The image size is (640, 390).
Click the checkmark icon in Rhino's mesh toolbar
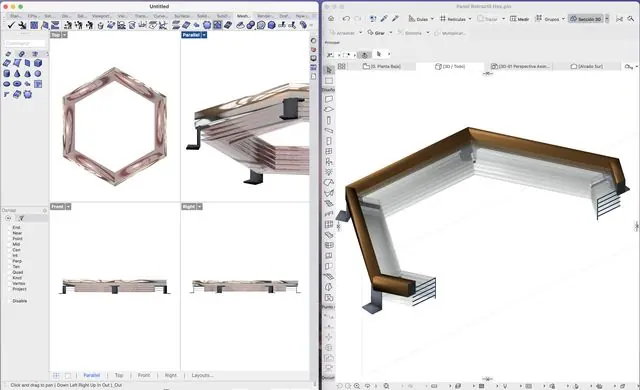[x=11, y=25]
